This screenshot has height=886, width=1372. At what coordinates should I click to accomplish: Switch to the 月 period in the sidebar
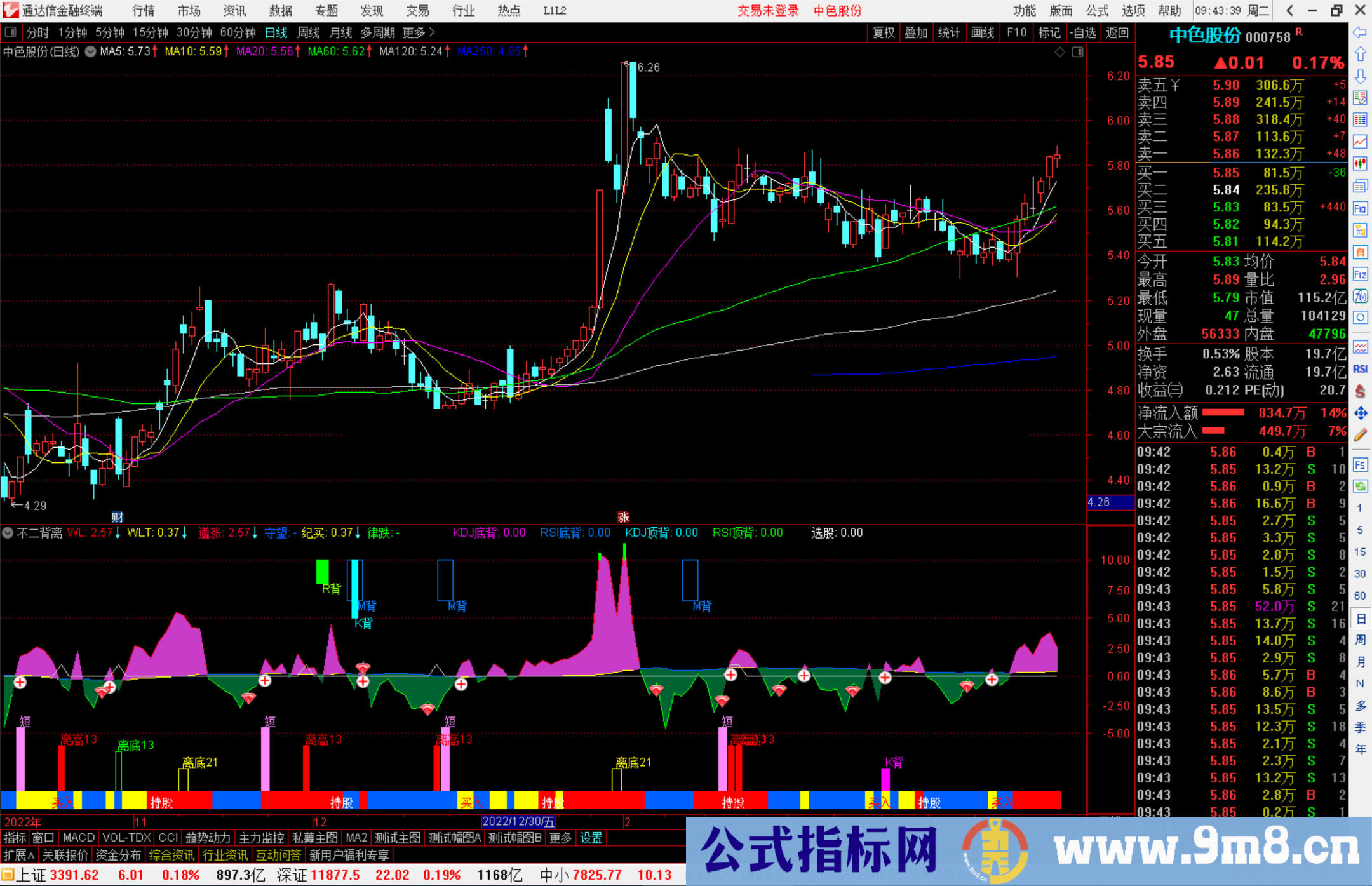(x=1360, y=662)
